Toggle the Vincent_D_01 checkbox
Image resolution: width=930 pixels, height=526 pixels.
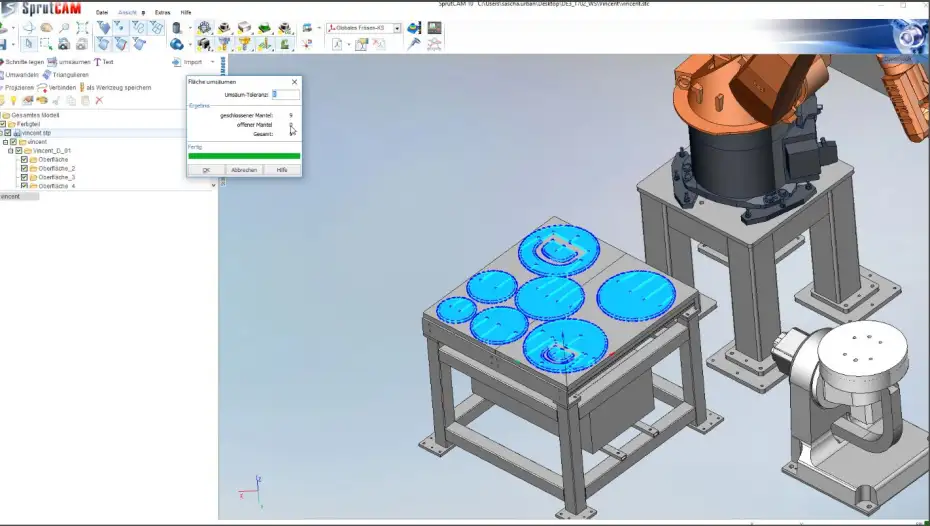(18, 151)
